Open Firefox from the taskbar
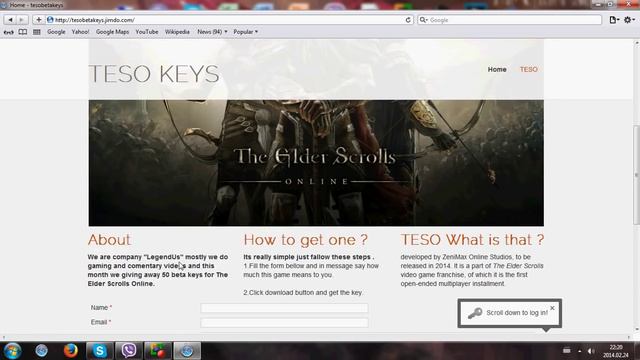The height and width of the screenshot is (360, 640). point(71,351)
